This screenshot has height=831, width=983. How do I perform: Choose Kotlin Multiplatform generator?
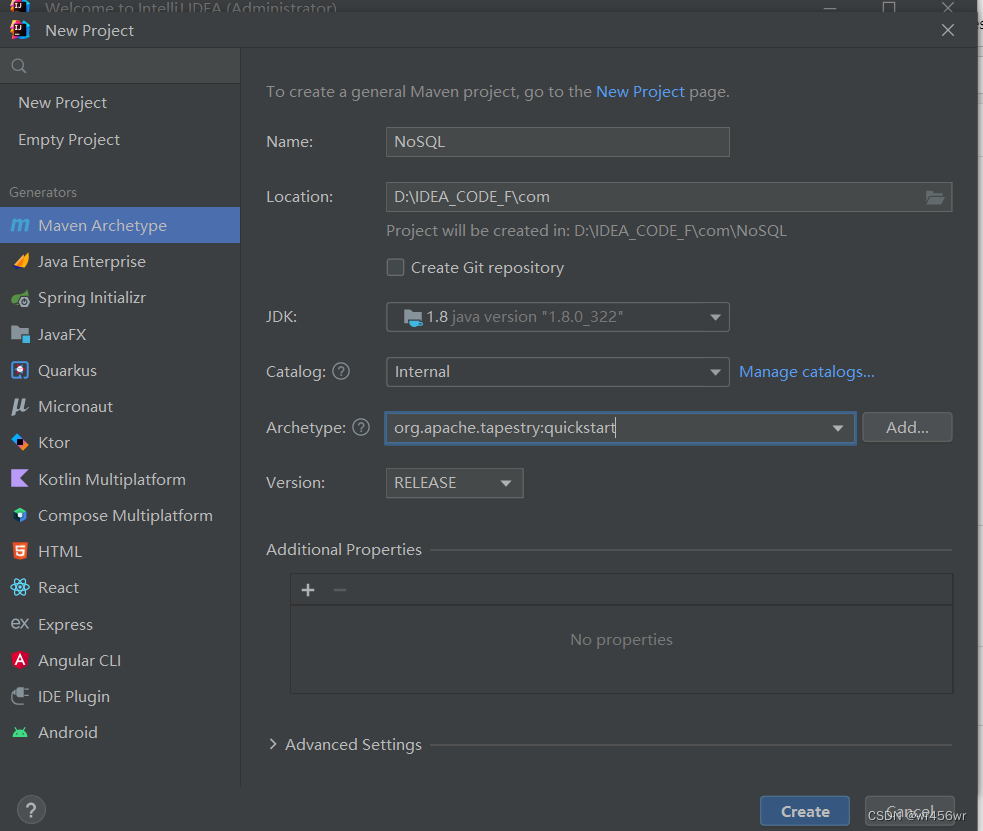point(120,479)
